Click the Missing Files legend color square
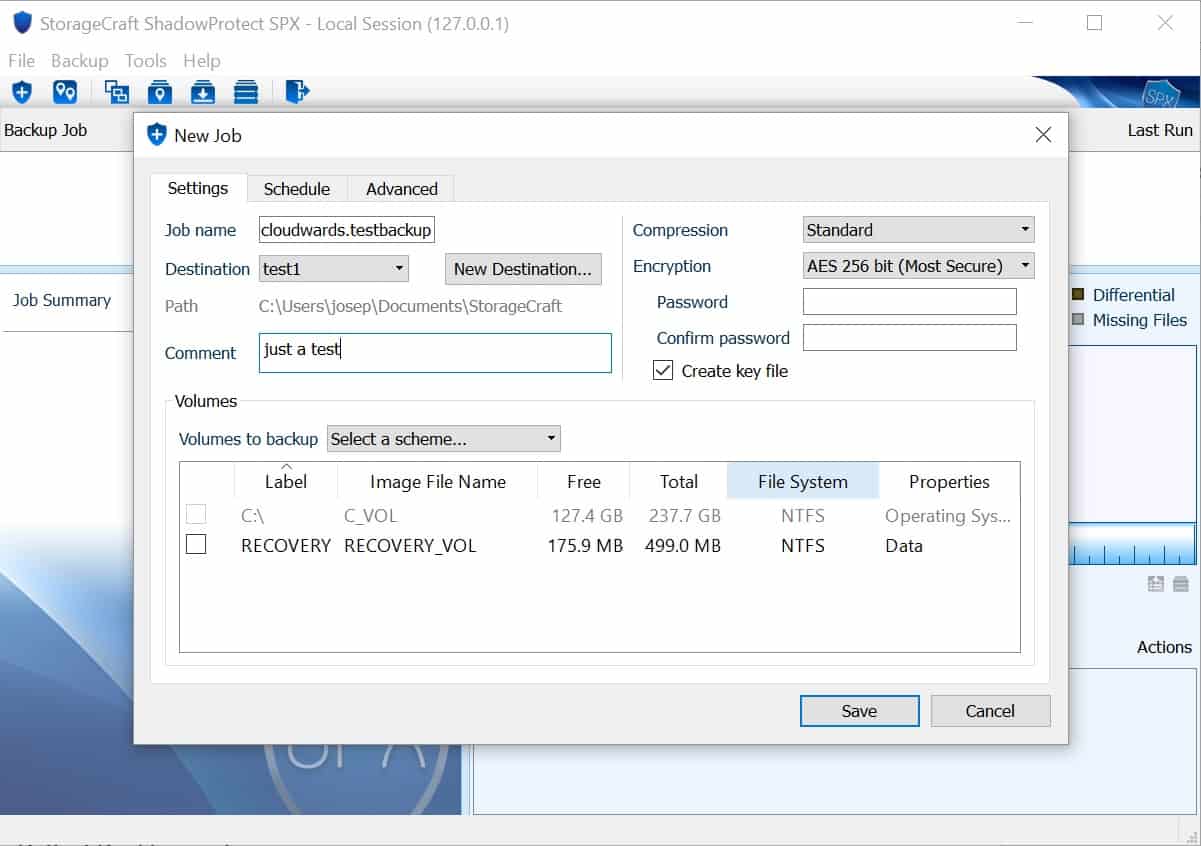Screen dimensions: 1201x846 (x=1078, y=320)
